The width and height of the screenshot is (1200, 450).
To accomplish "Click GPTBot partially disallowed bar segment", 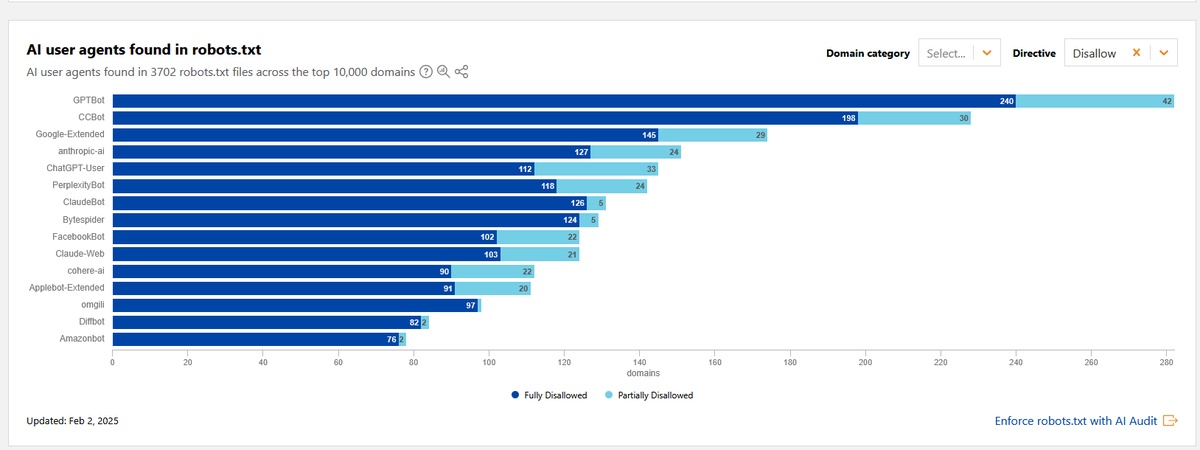I will click(x=1095, y=101).
